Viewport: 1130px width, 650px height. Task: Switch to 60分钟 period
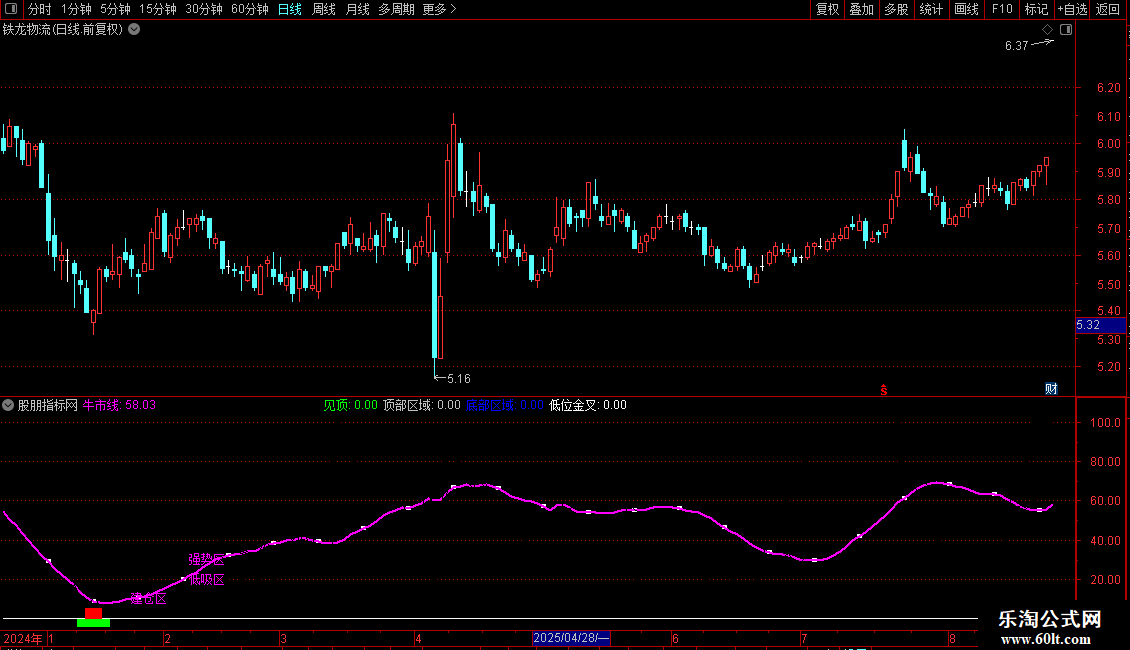coord(250,9)
